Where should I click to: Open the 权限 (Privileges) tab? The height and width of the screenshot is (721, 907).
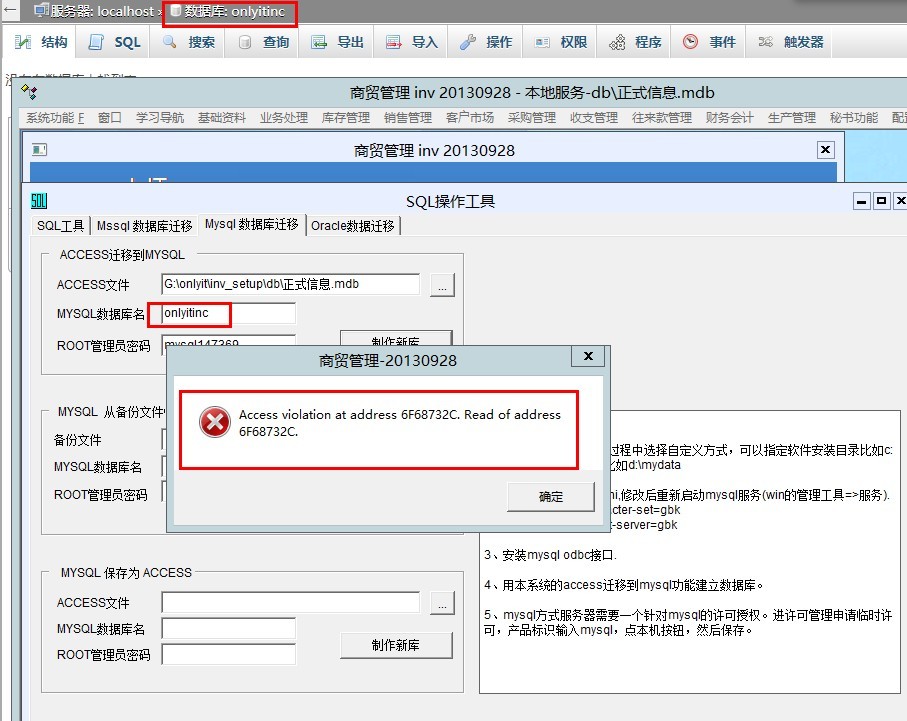coord(562,42)
